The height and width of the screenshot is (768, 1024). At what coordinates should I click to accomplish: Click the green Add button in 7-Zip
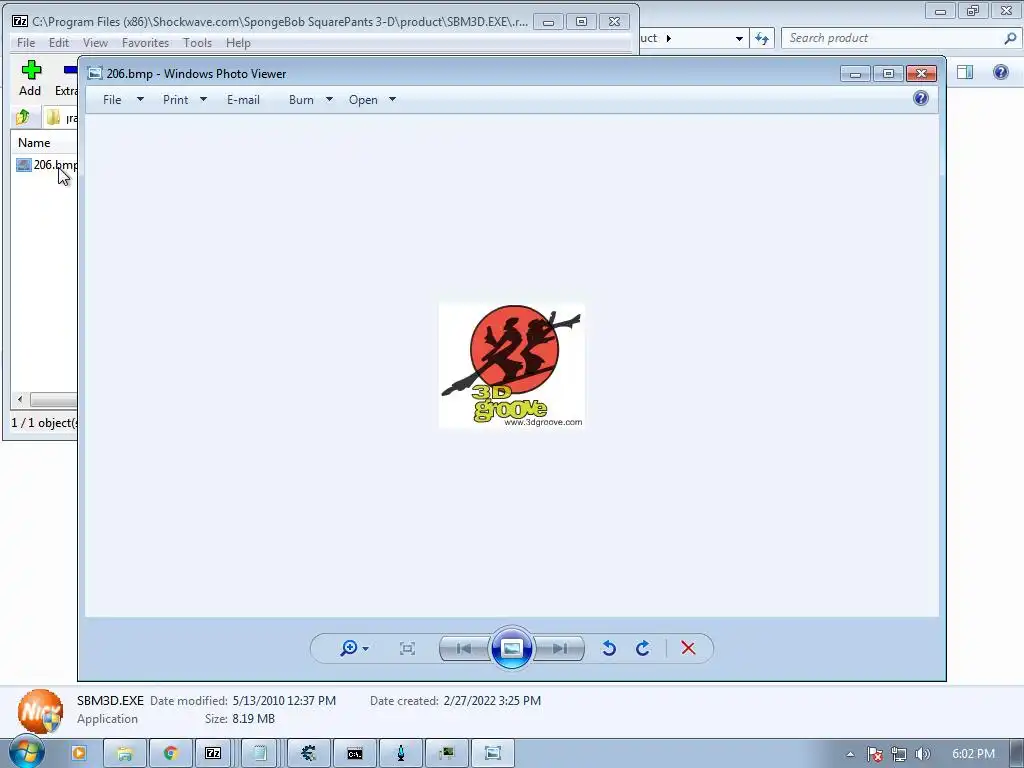[30, 78]
